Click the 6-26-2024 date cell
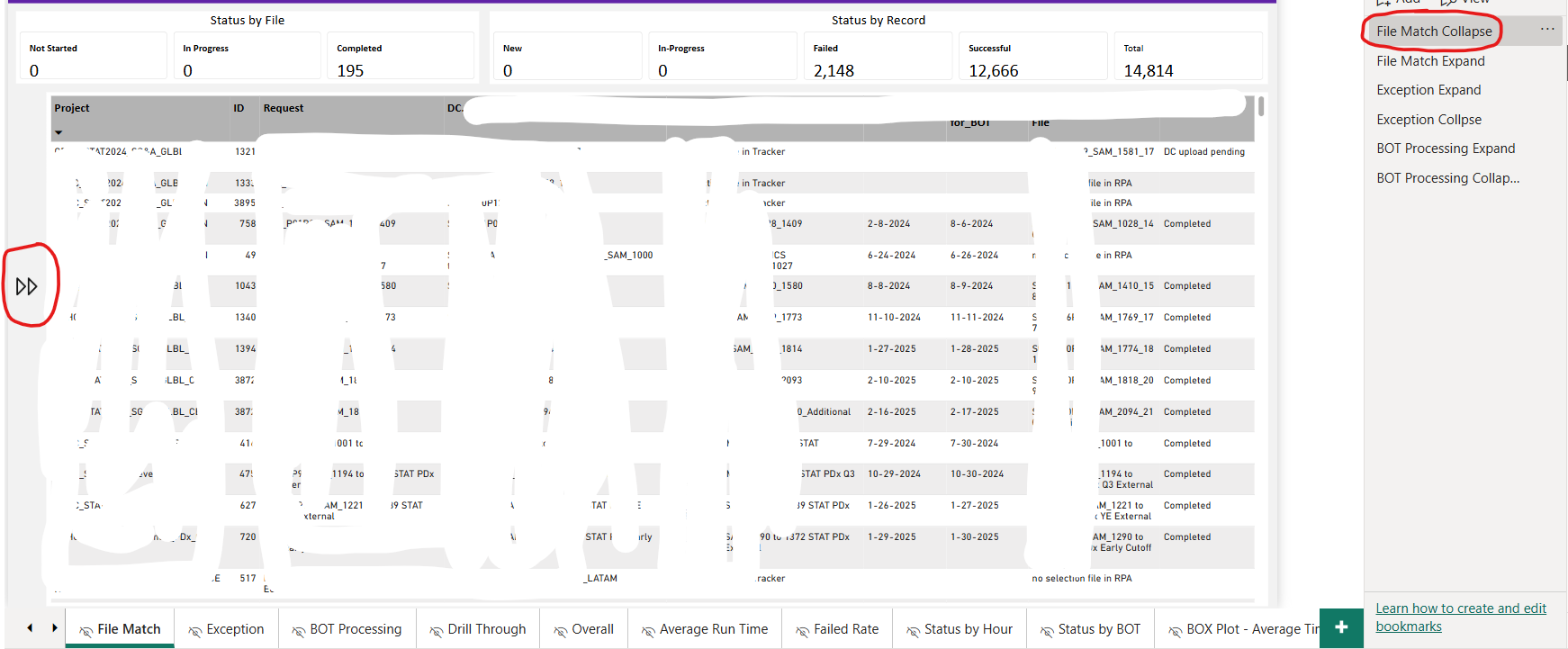Image resolution: width=1568 pixels, height=649 pixels. coord(974,256)
